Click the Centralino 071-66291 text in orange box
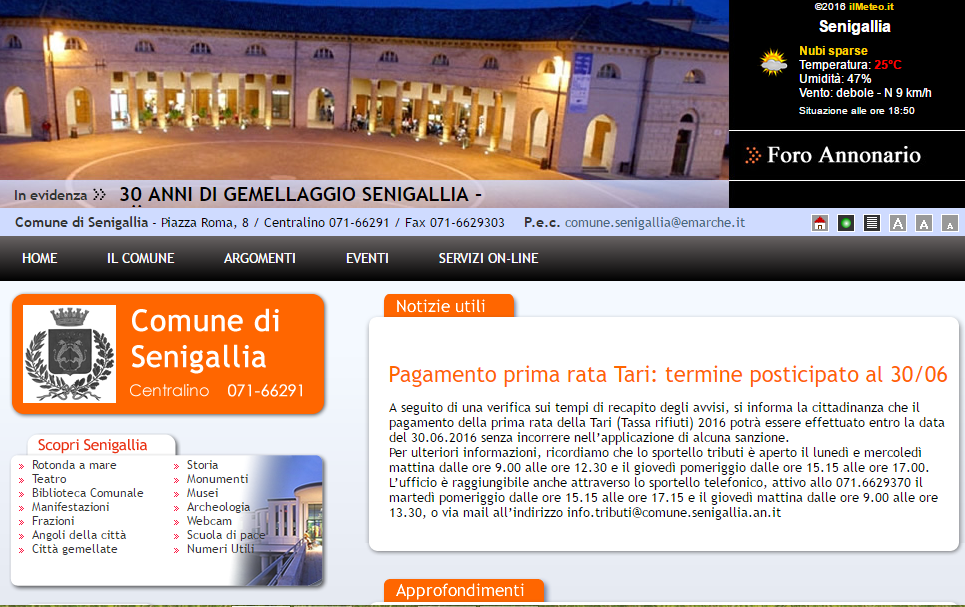965x607 pixels. (x=217, y=391)
